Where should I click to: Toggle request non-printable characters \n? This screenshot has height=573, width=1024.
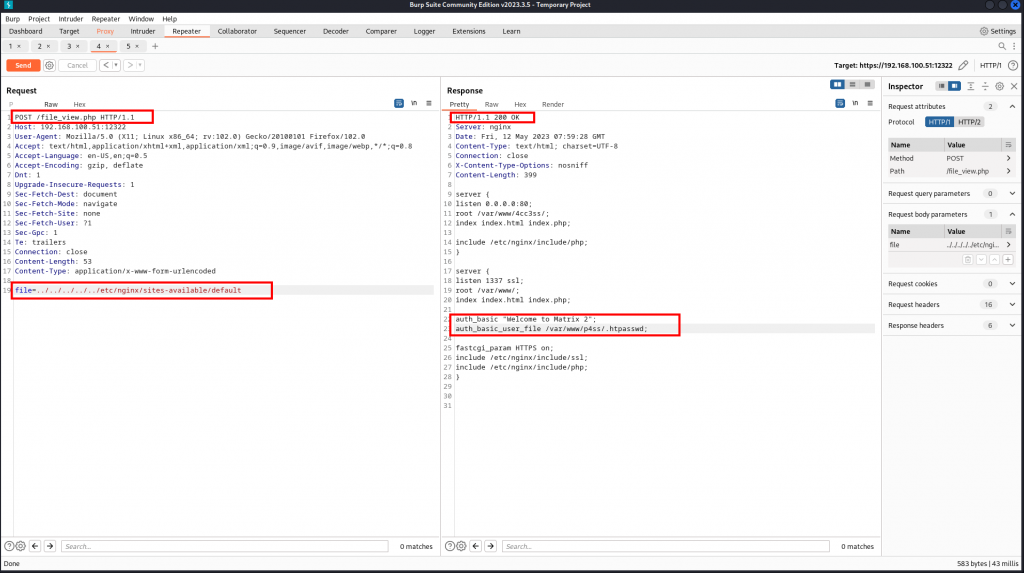pos(414,103)
